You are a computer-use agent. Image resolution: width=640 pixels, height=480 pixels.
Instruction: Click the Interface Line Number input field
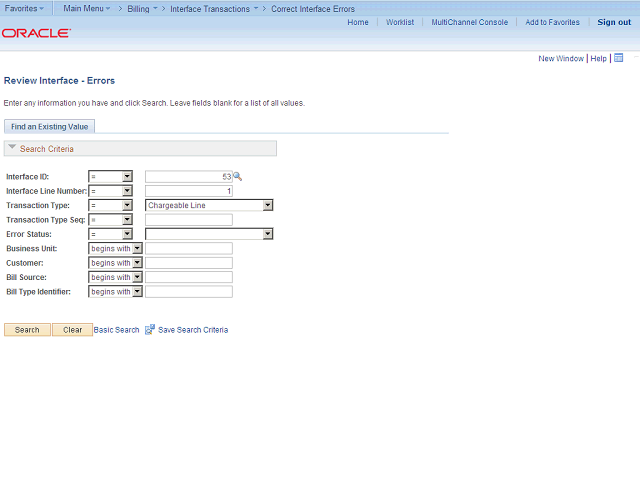tap(189, 191)
